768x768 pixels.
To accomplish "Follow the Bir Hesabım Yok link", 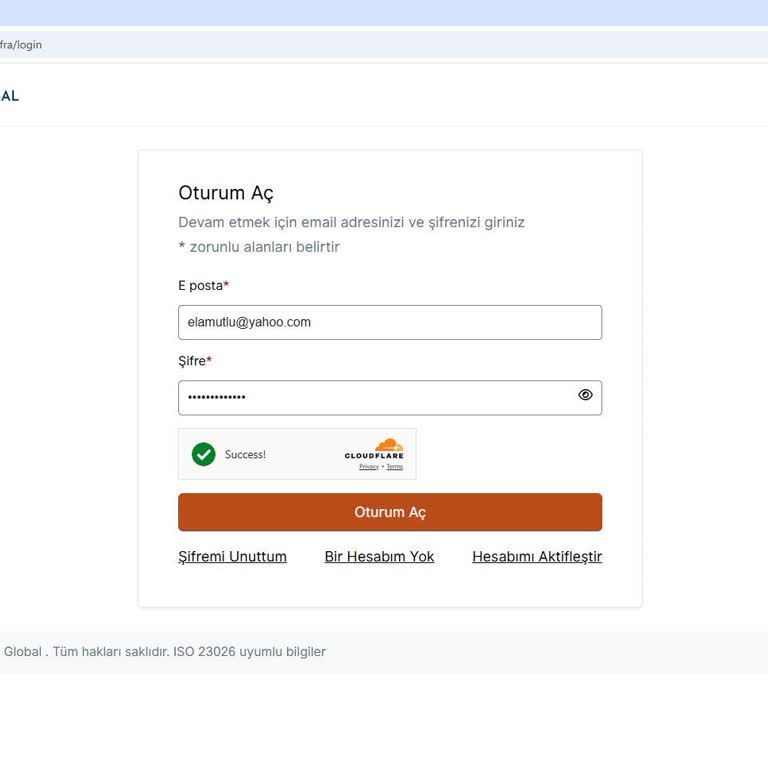I will coord(379,557).
